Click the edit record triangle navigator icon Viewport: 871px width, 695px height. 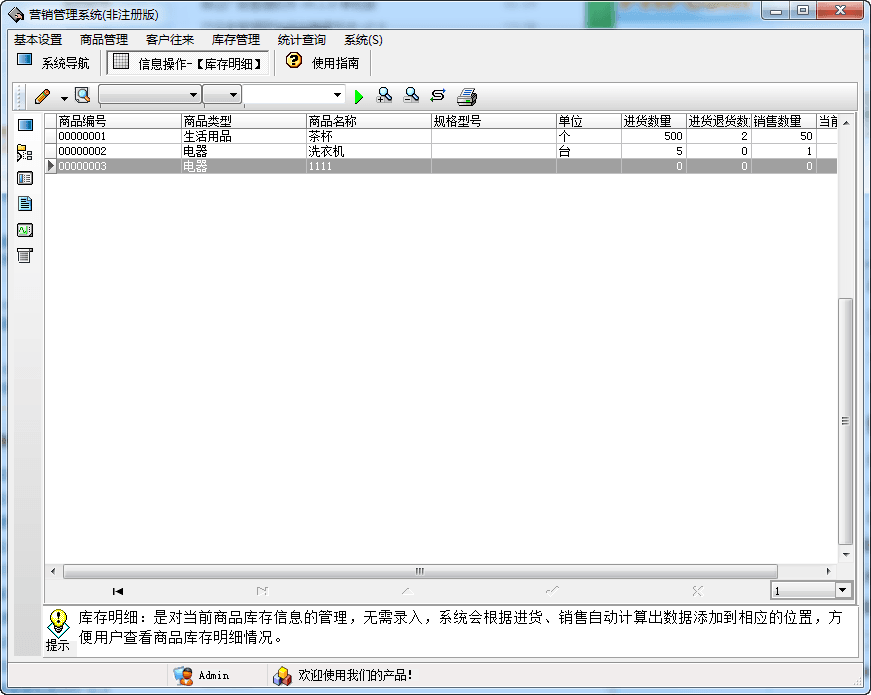point(407,591)
